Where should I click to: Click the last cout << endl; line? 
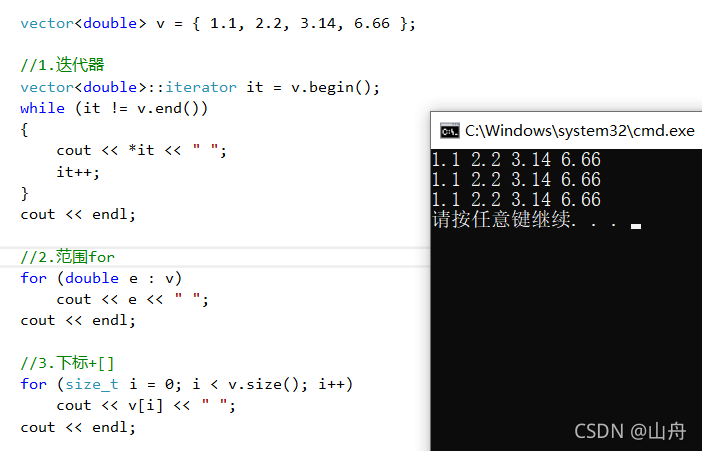tap(78, 427)
